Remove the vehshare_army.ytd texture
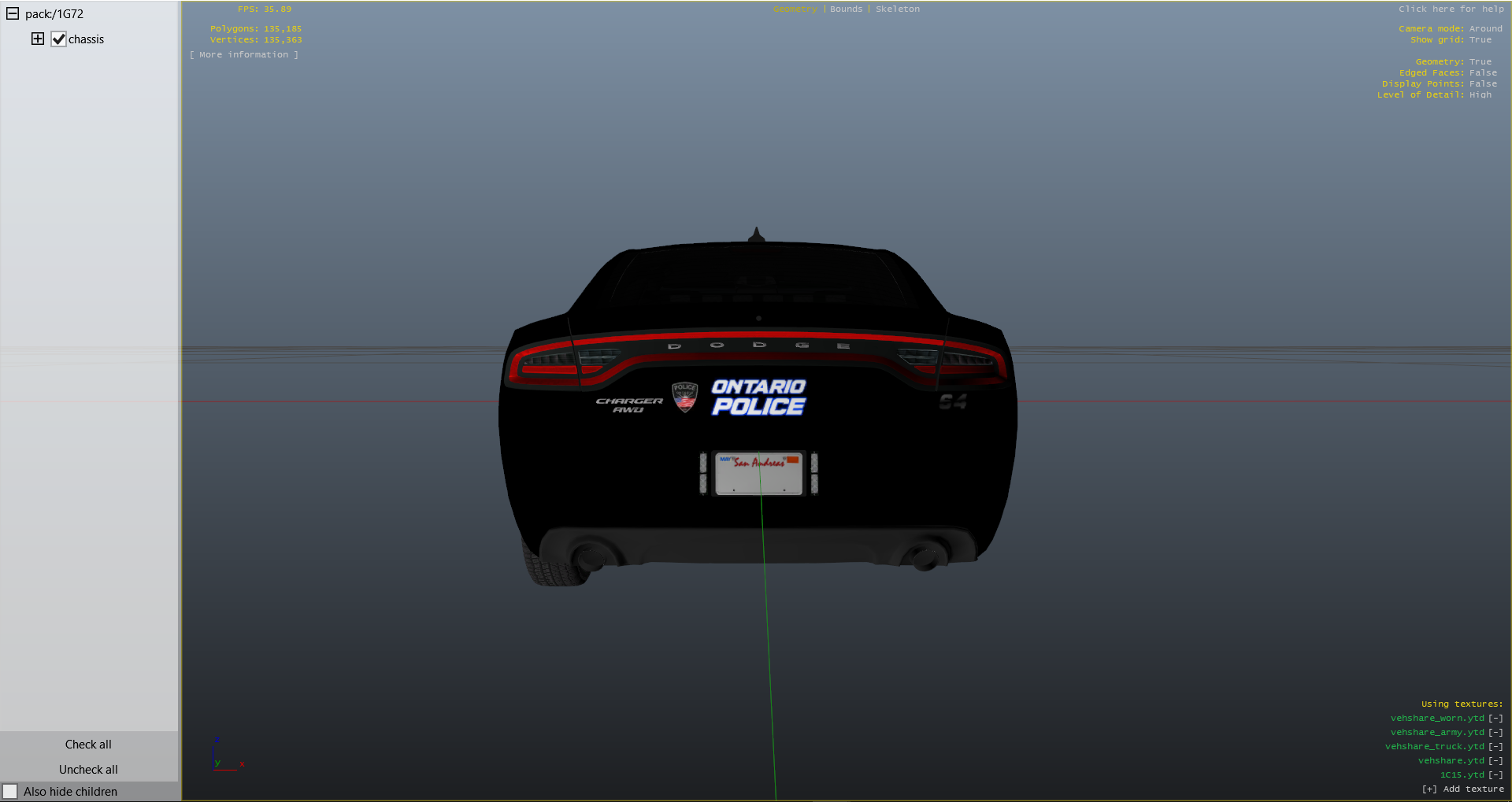 [x=1495, y=732]
